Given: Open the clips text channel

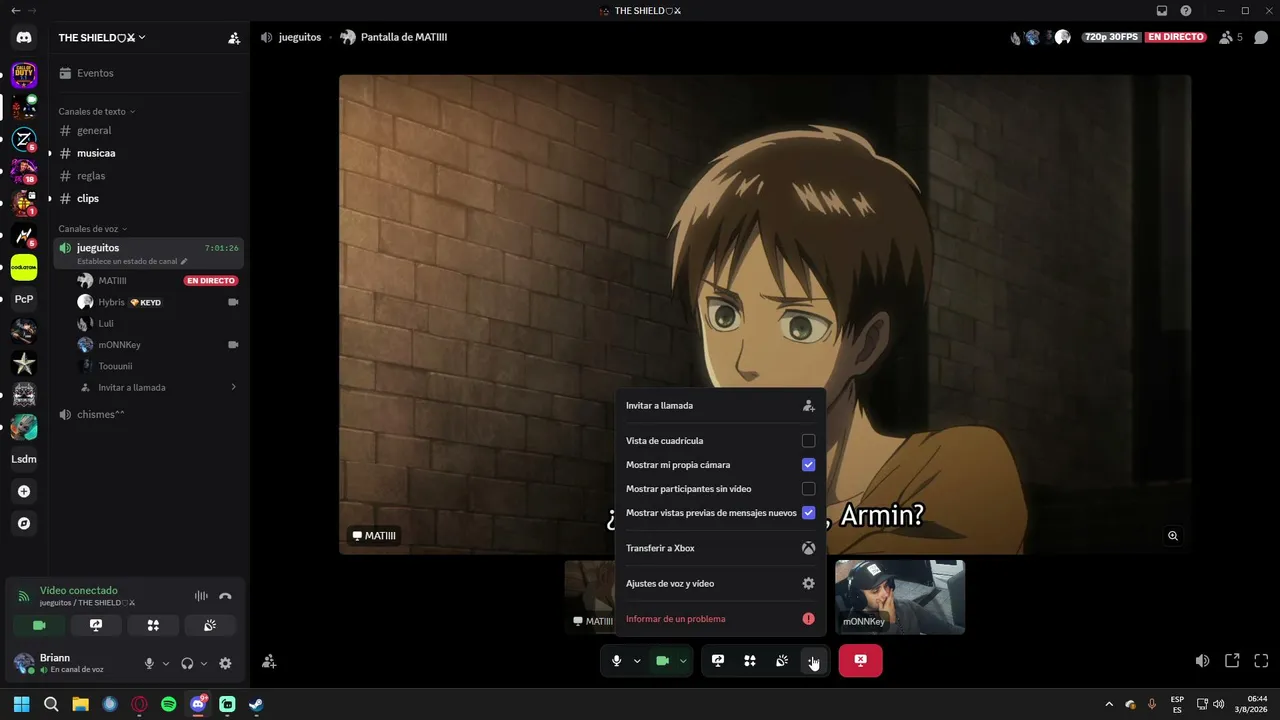Looking at the screenshot, I should pos(149,198).
